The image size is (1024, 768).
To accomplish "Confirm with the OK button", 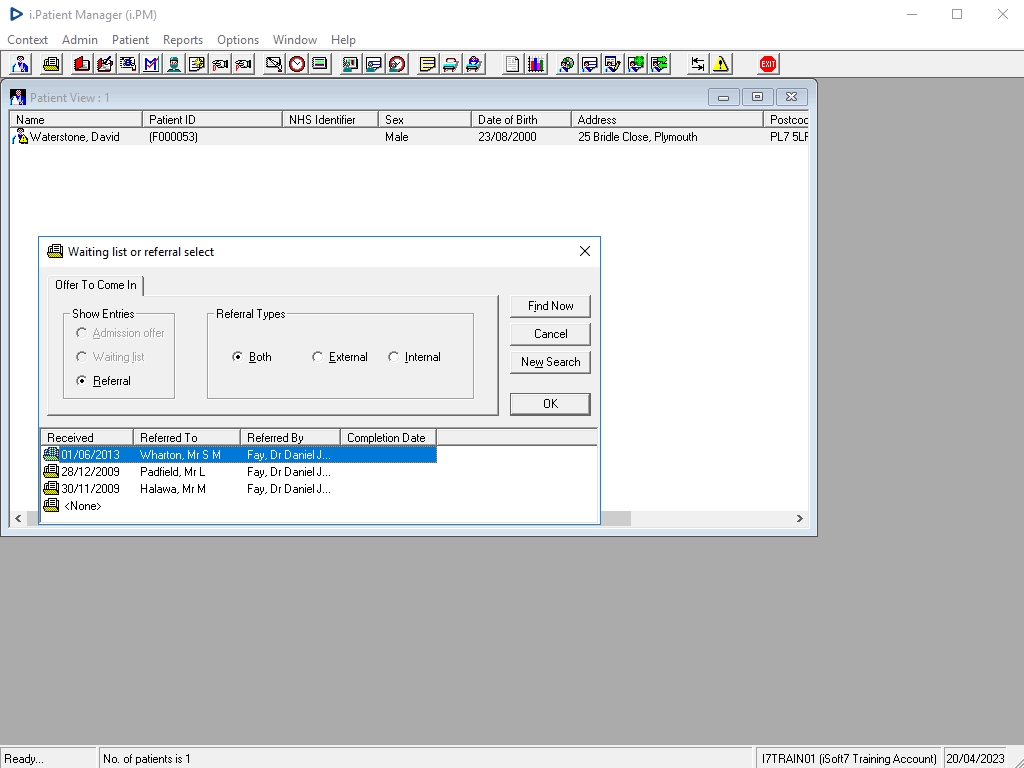I will click(550, 404).
